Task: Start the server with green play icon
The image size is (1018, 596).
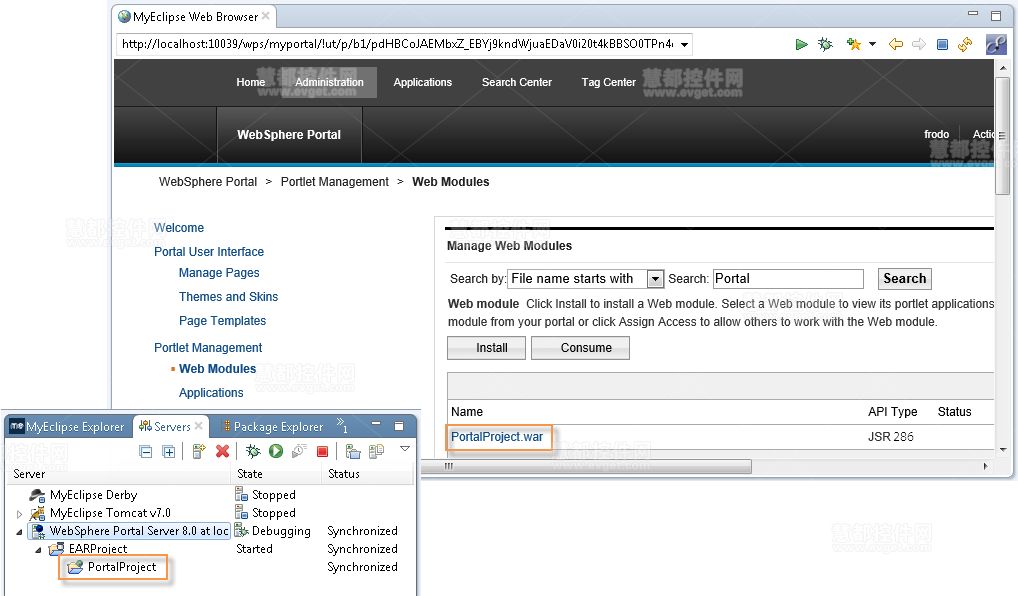Action: point(276,451)
